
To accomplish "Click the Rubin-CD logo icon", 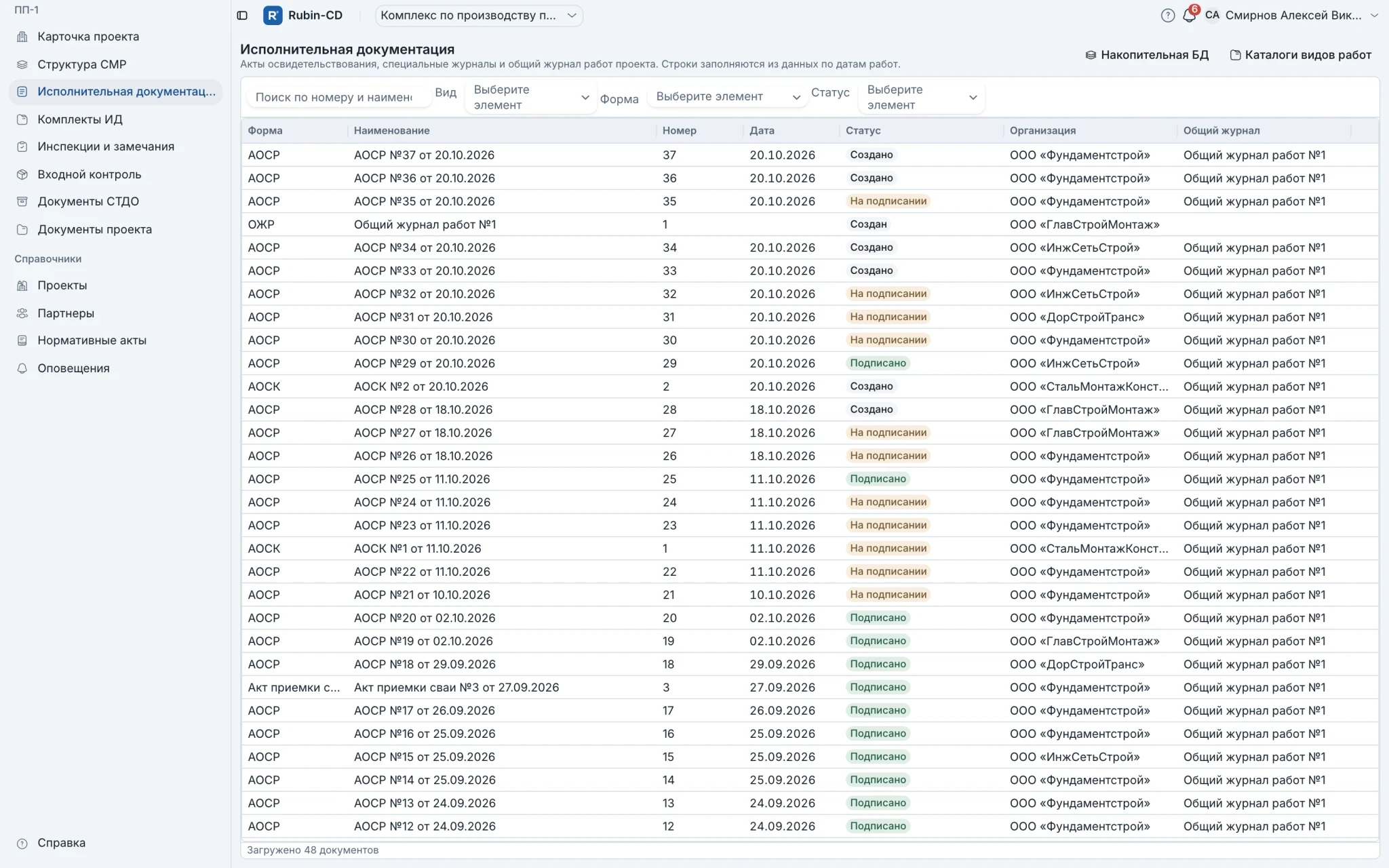I will pos(273,15).
